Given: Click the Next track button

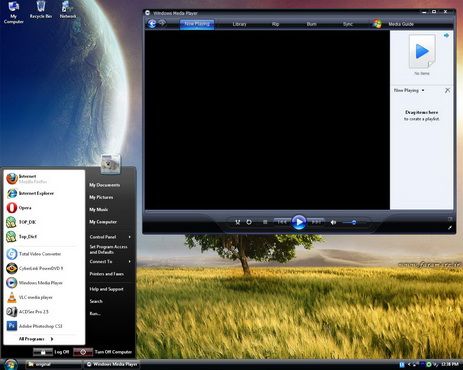Looking at the screenshot, I should [x=315, y=222].
